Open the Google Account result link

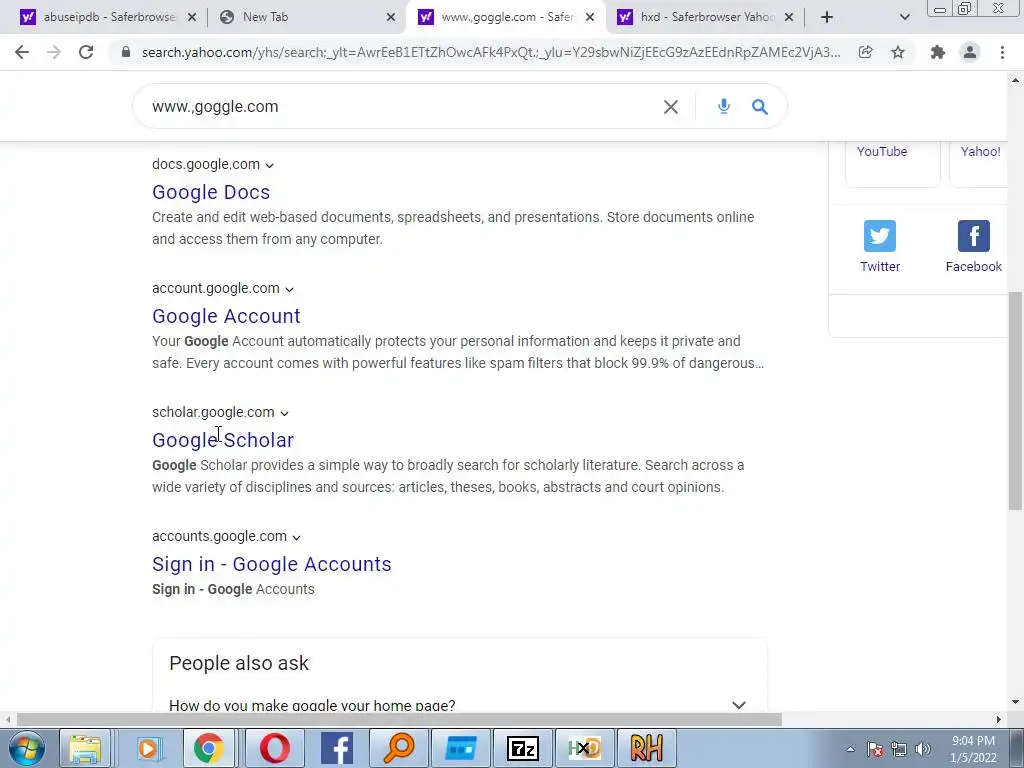226,316
